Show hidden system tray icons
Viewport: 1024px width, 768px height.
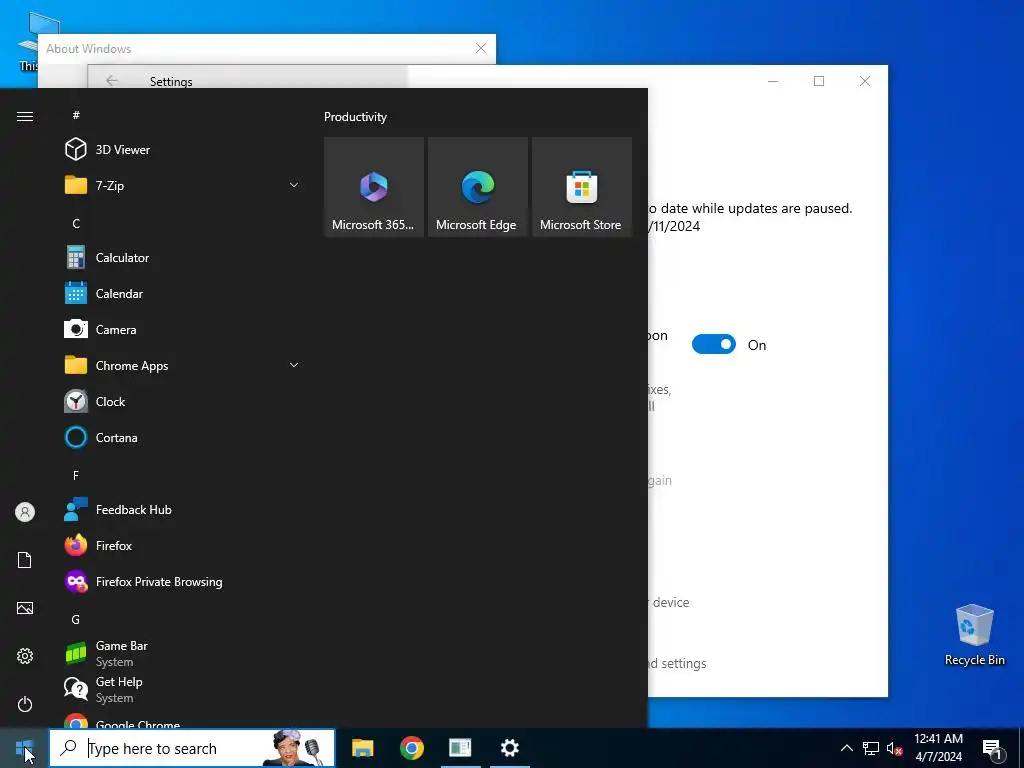coord(846,748)
